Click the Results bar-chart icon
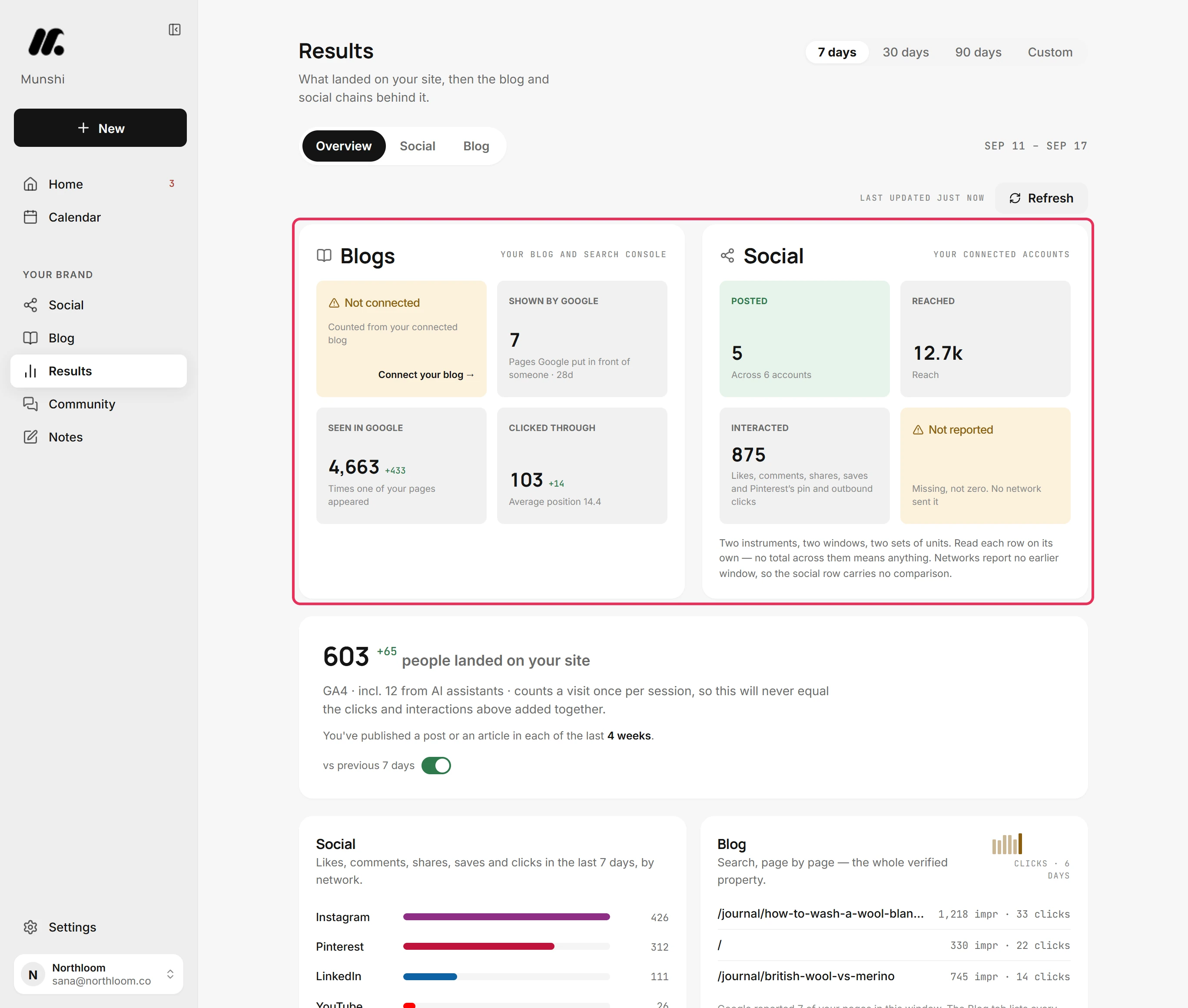The height and width of the screenshot is (1008, 1188). [30, 371]
